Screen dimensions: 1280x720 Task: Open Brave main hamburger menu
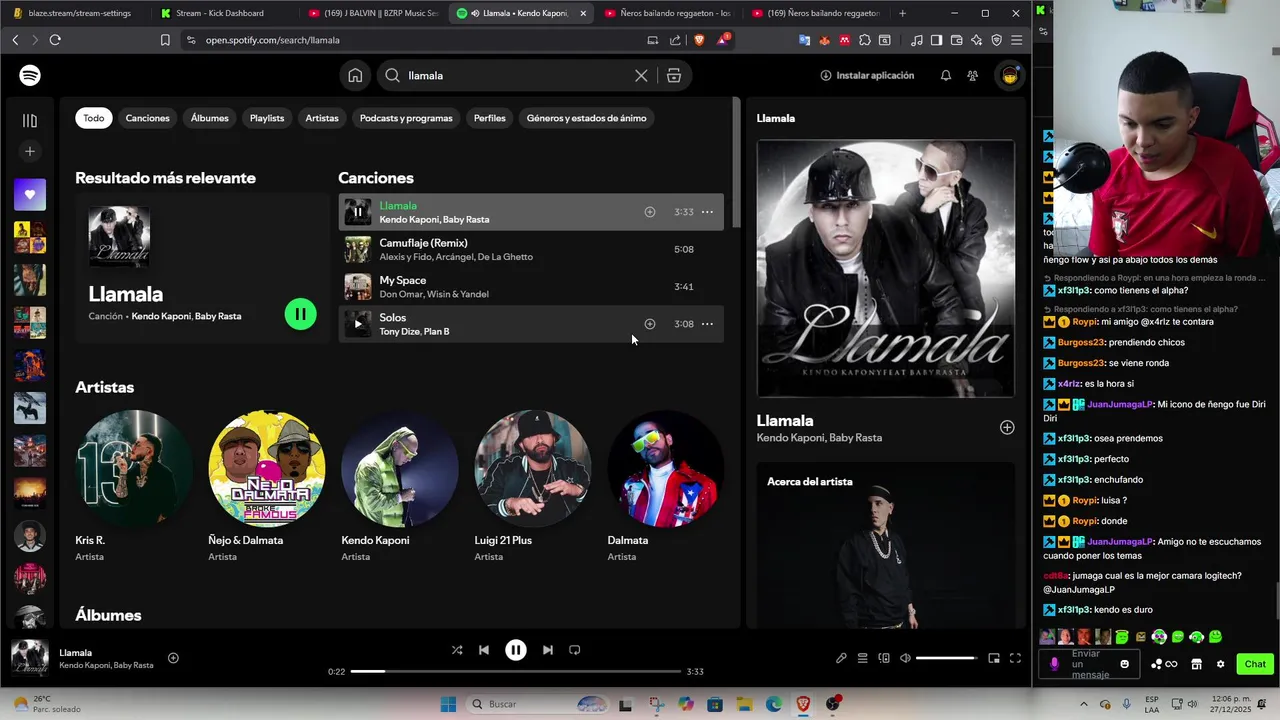(1016, 40)
